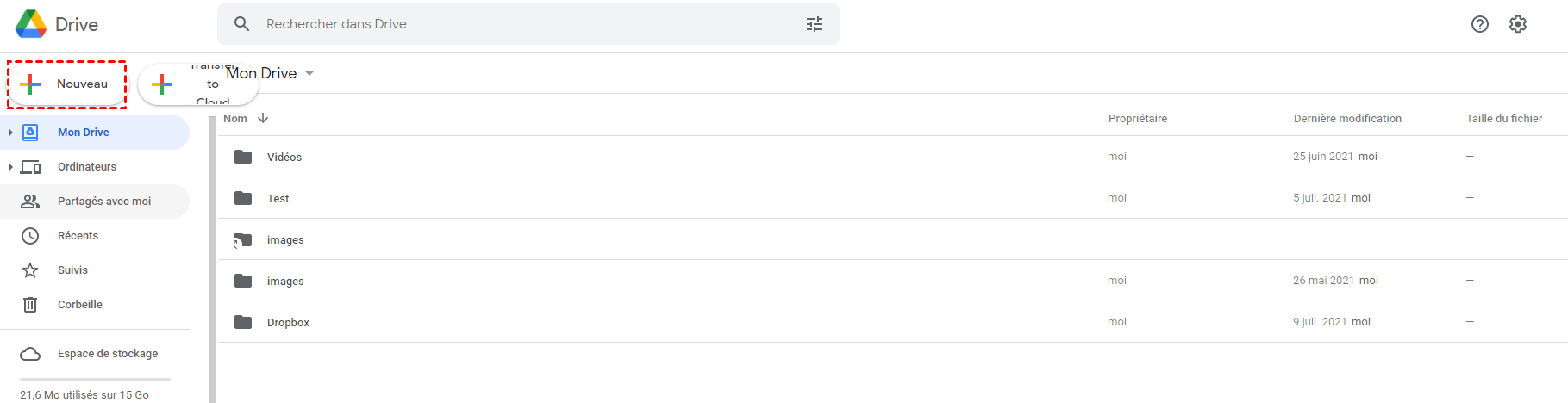This screenshot has height=403, width=1568.
Task: Open the Mon Drive title dropdown
Action: pyautogui.click(x=309, y=73)
